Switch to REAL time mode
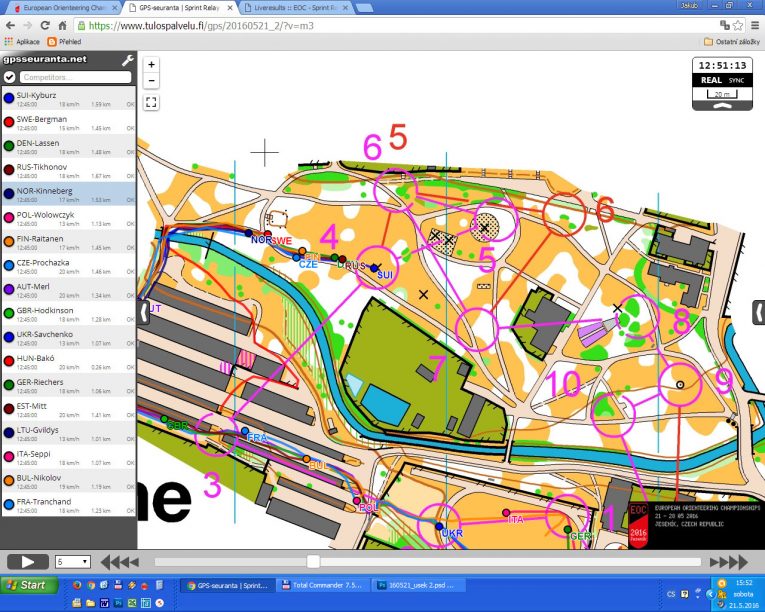The width and height of the screenshot is (765, 612). tap(711, 81)
